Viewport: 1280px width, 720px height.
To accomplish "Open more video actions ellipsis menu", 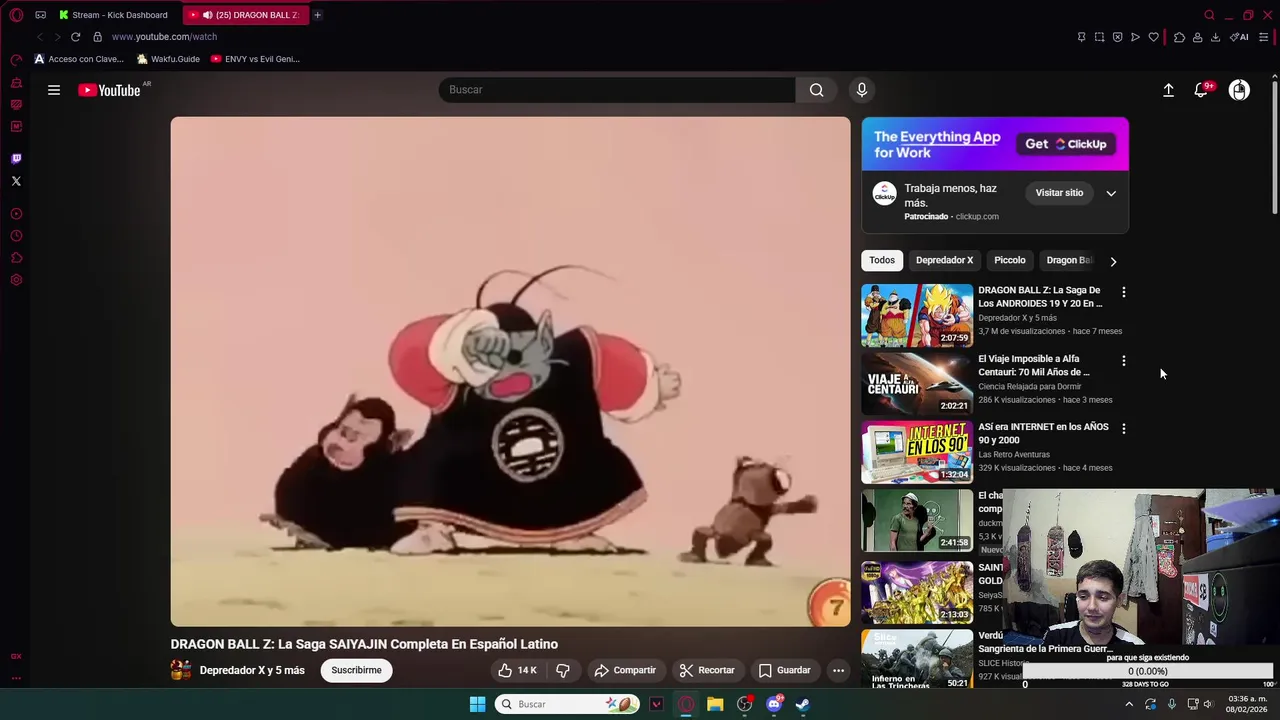I will 839,670.
